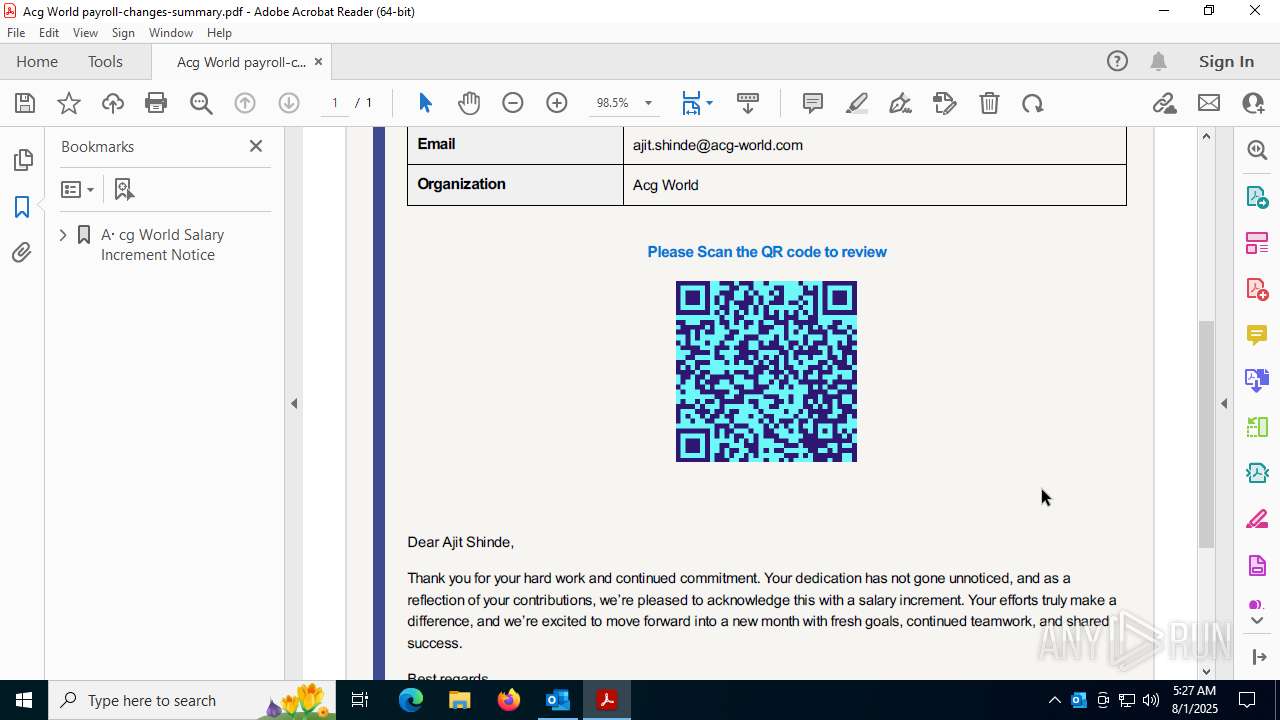The image size is (1280, 720).
Task: Open the Export PDF tool in right pane
Action: pos(1257,196)
